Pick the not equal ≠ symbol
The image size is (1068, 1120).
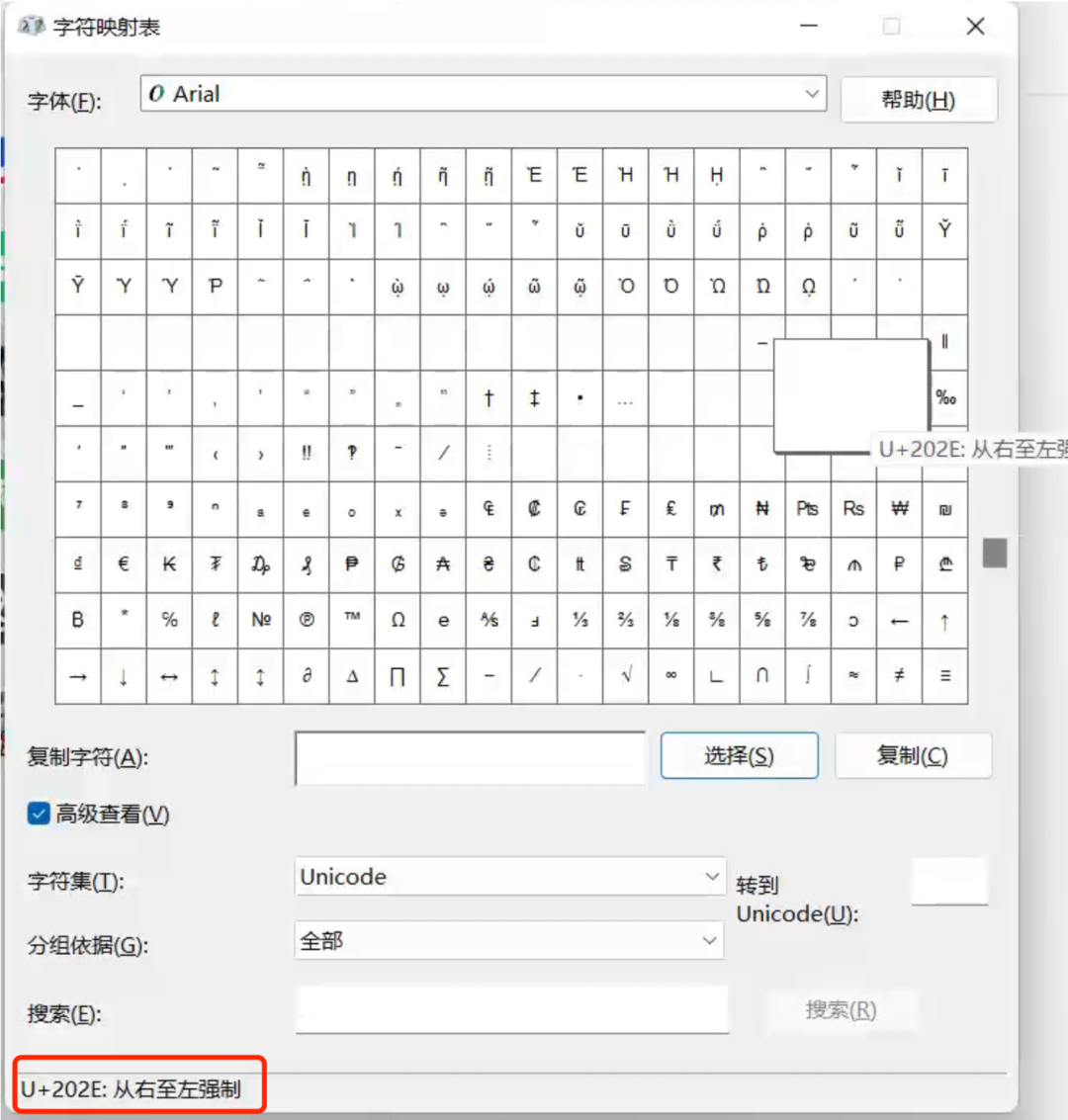click(x=900, y=676)
